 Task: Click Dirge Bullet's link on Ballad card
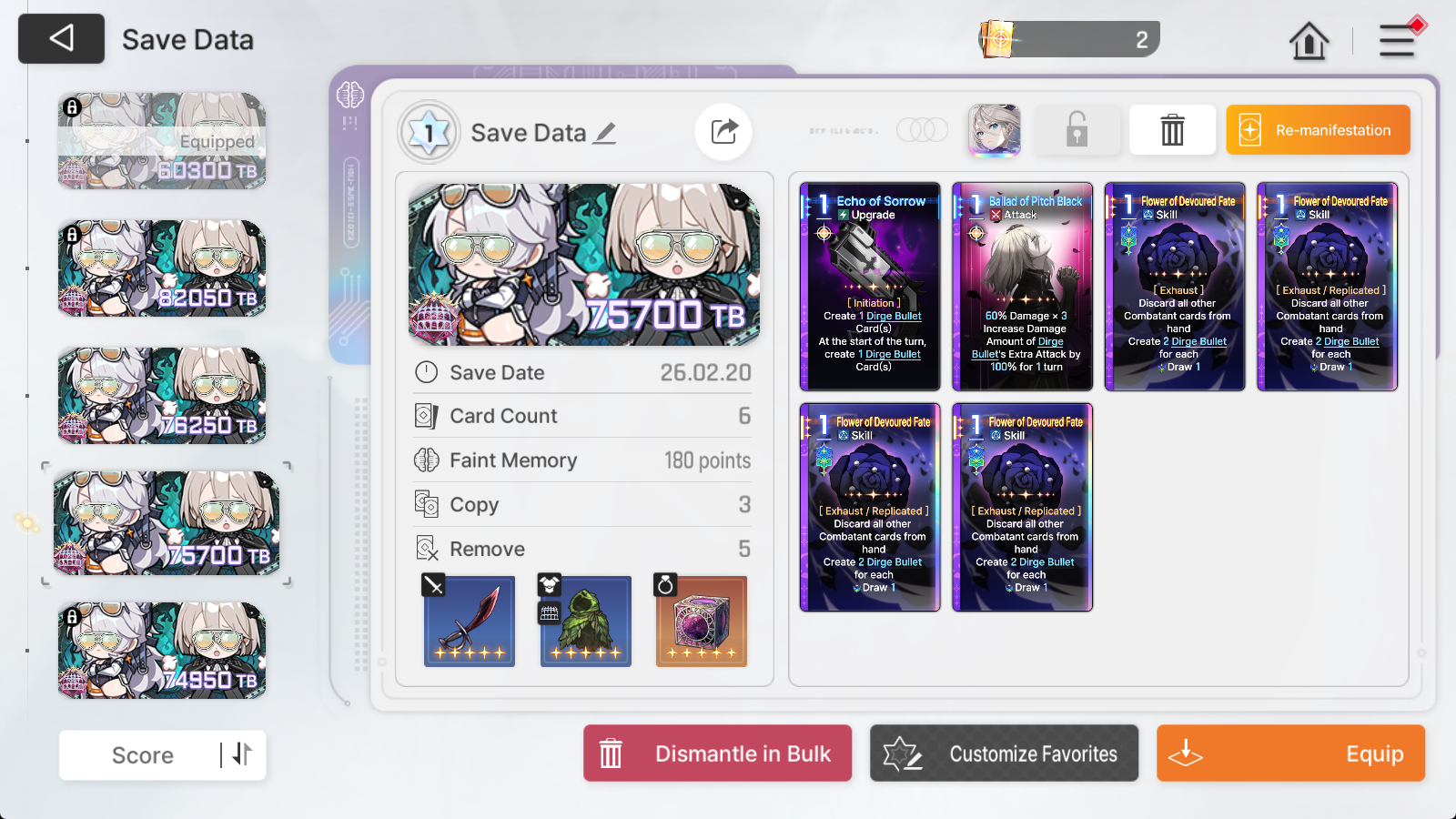pyautogui.click(x=1017, y=348)
